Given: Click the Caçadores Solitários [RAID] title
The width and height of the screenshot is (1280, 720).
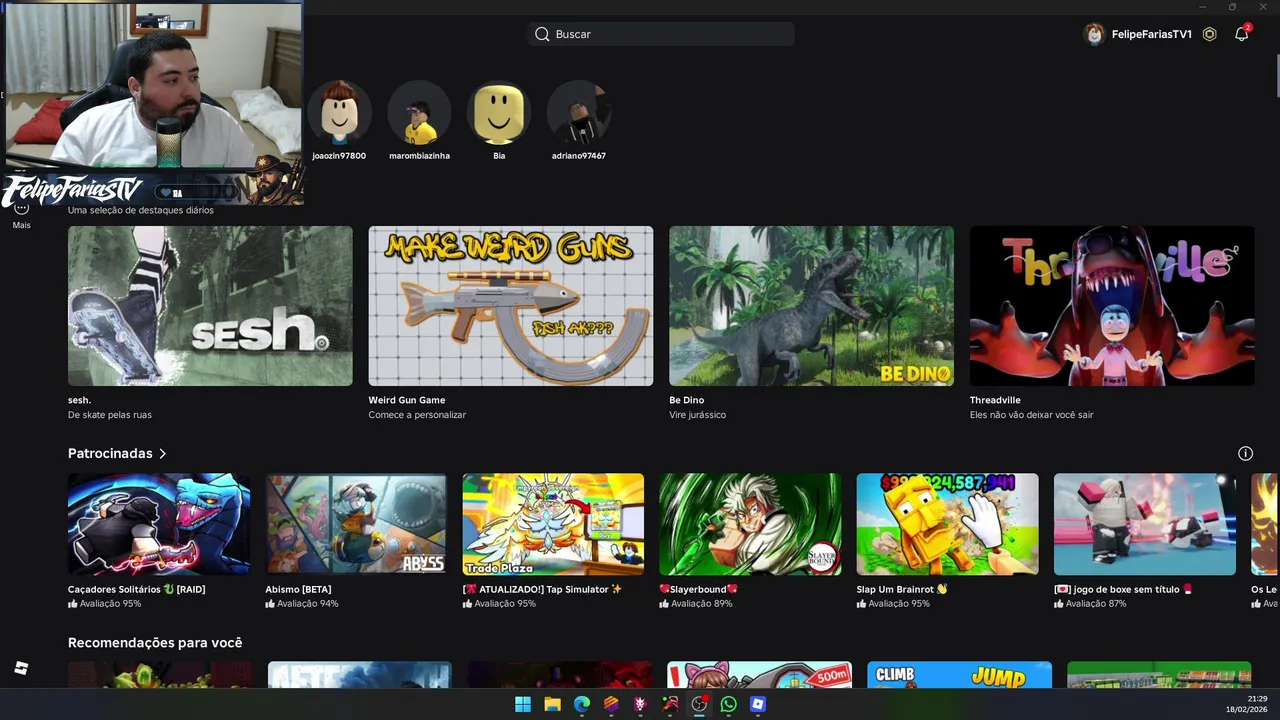Looking at the screenshot, I should pyautogui.click(x=137, y=590).
